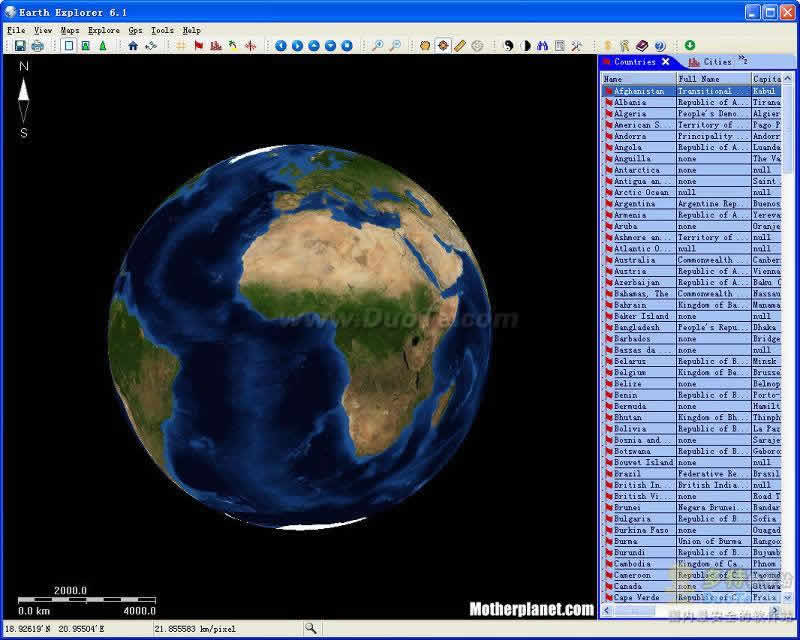Click the north-south compass indicator
This screenshot has width=800, height=640.
coord(23,100)
